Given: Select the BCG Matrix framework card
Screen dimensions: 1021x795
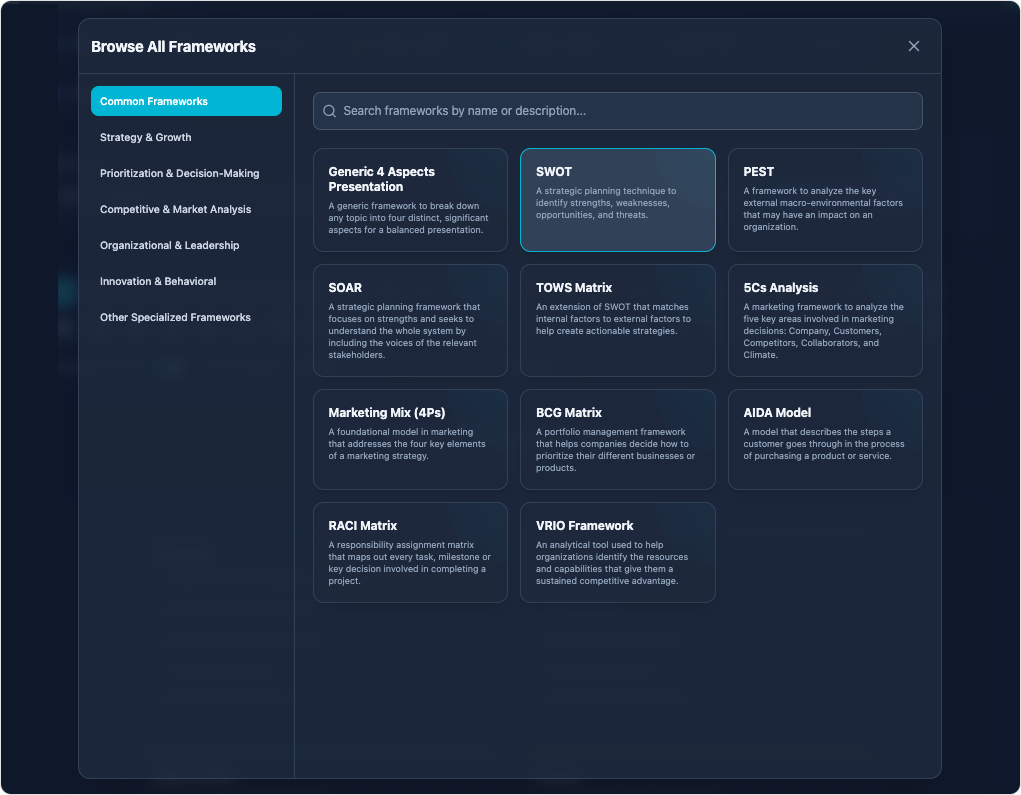Looking at the screenshot, I should coord(617,439).
